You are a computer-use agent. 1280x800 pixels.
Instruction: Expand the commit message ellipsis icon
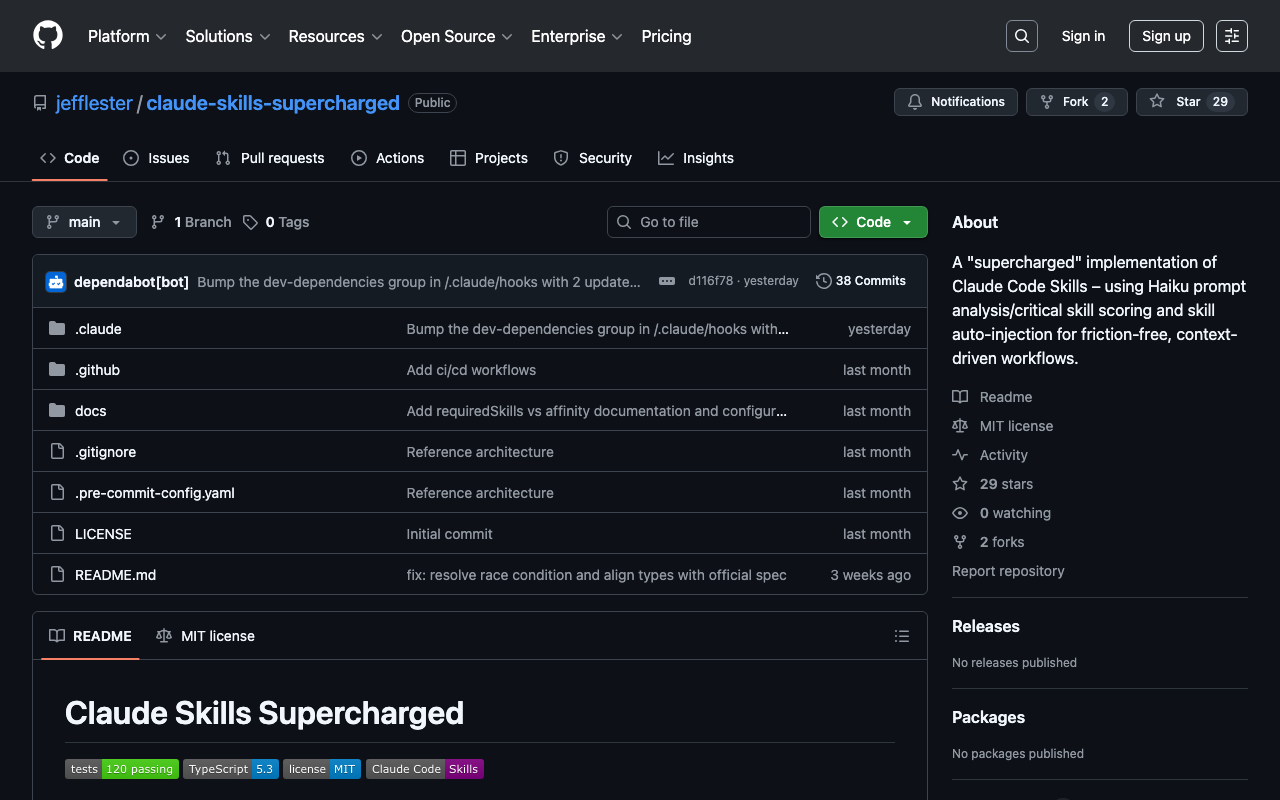667,282
